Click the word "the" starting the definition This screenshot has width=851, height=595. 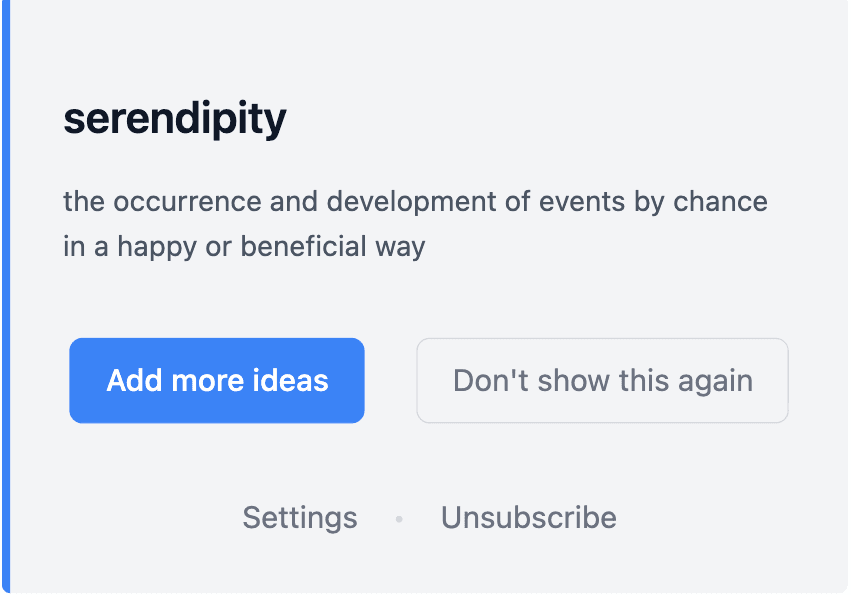coord(84,202)
